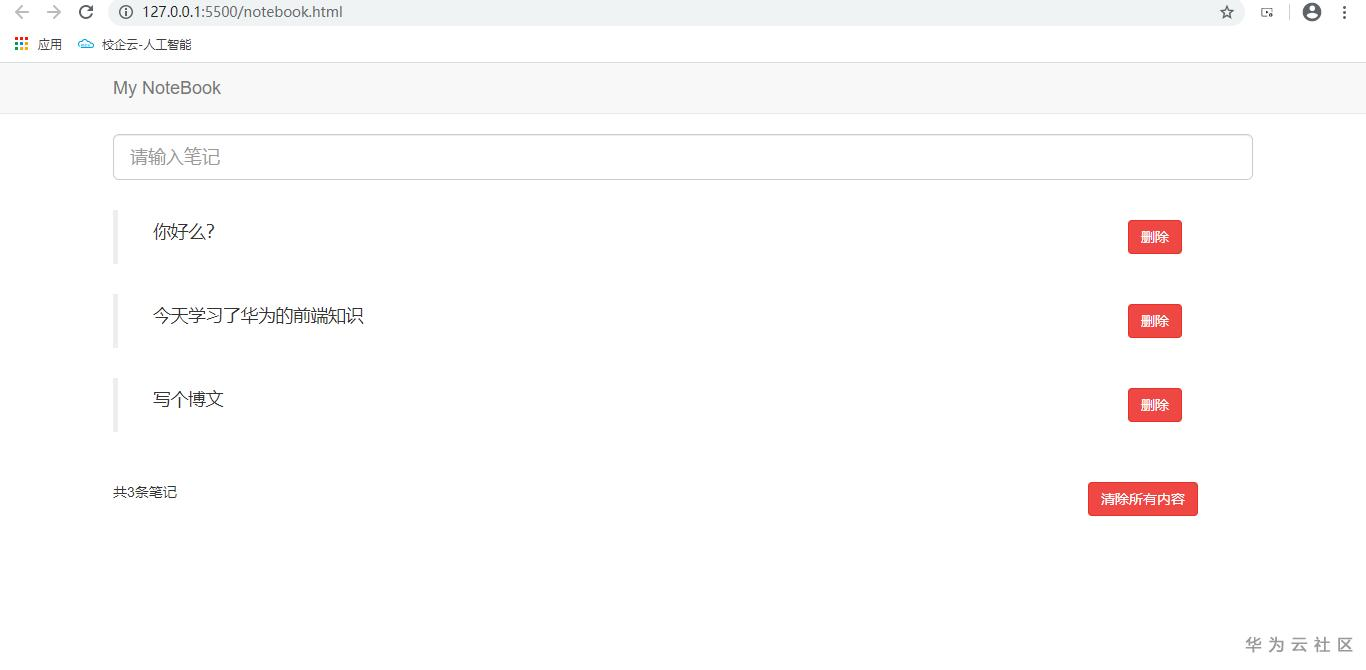Click the 请输入笔记 input field

click(682, 157)
